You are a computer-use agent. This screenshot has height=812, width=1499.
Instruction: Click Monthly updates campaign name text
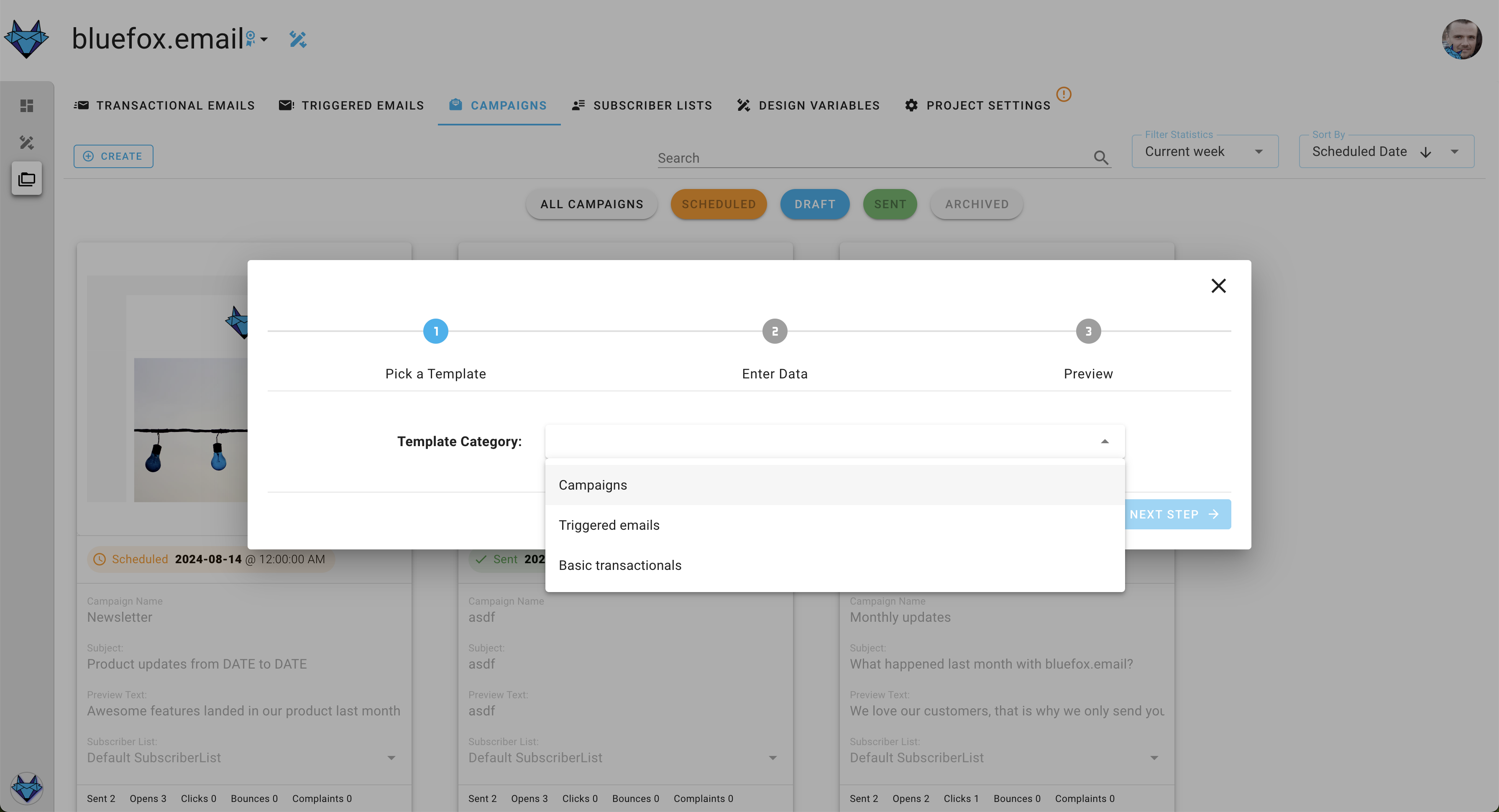[x=900, y=617]
